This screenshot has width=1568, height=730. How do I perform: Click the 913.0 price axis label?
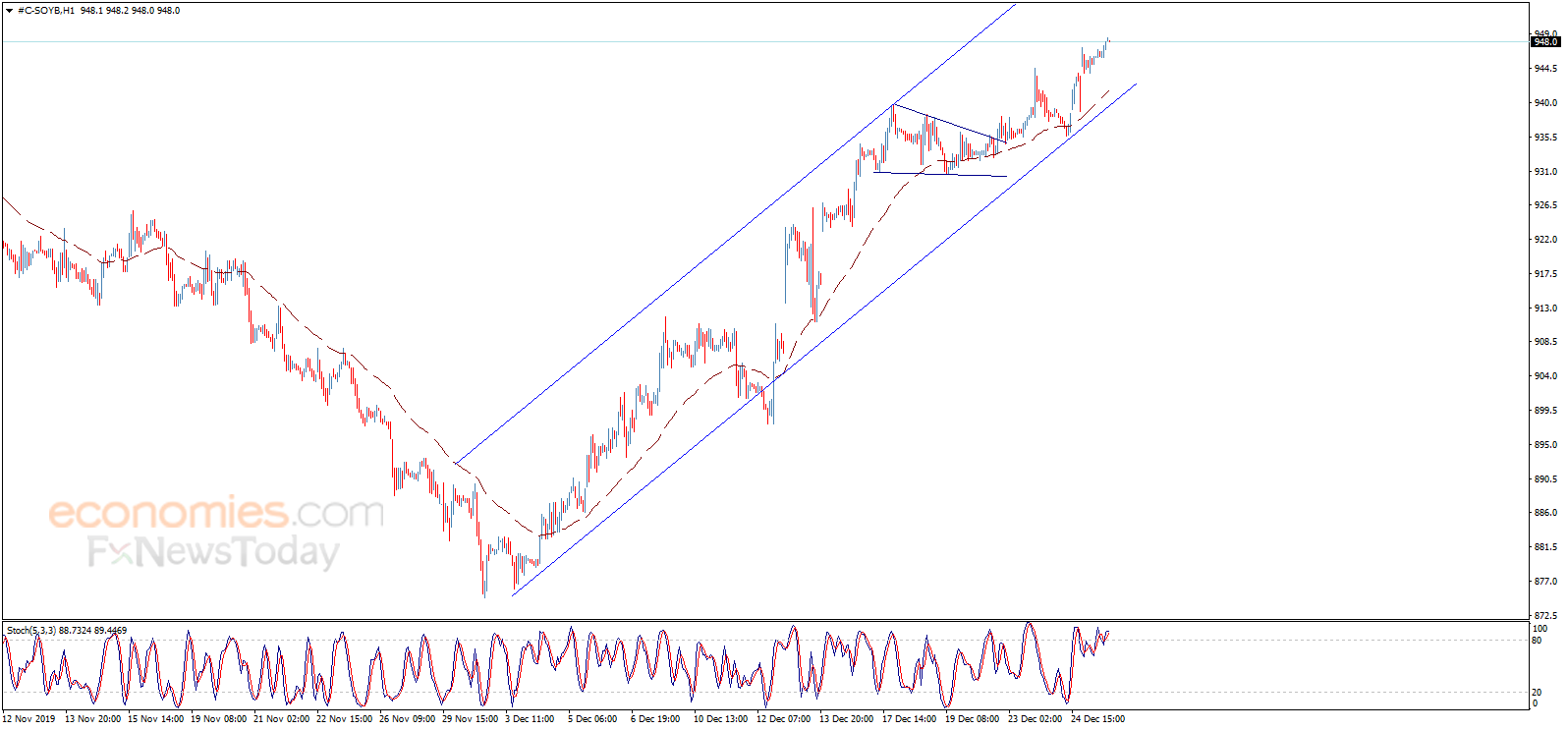[1546, 309]
